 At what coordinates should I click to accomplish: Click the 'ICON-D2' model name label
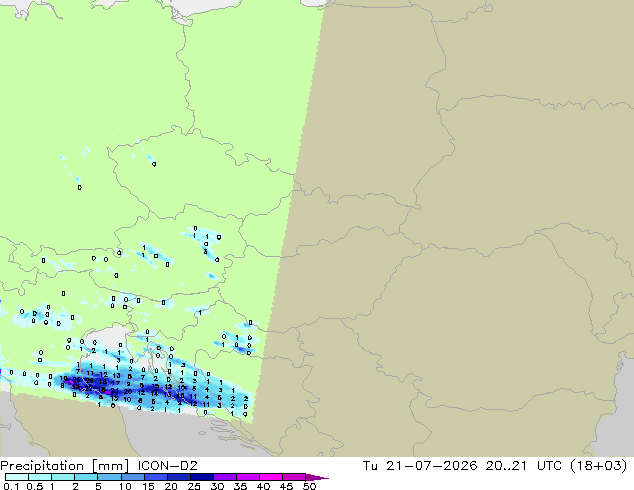pyautogui.click(x=167, y=466)
